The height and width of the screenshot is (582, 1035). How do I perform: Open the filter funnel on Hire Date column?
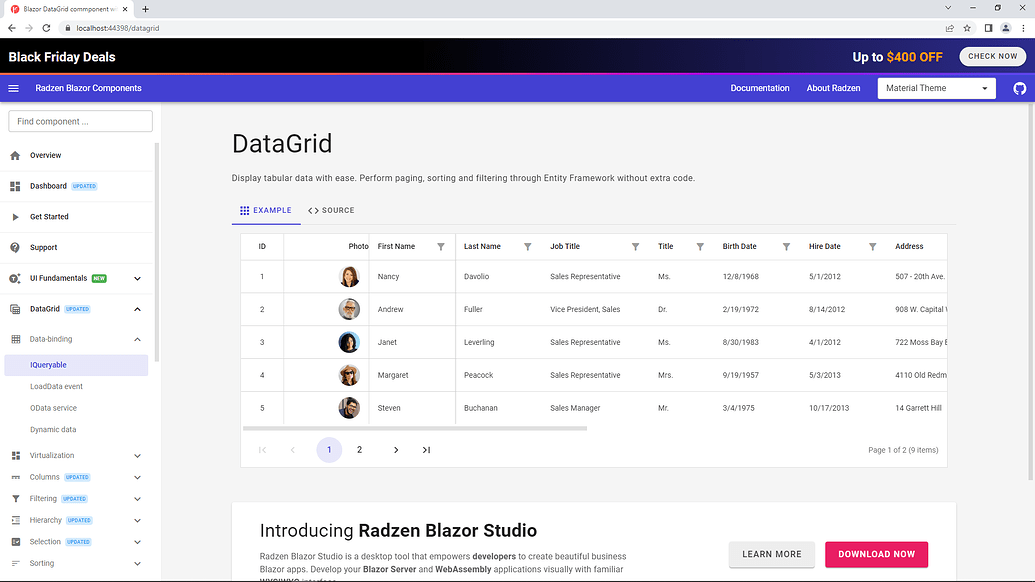(872, 246)
